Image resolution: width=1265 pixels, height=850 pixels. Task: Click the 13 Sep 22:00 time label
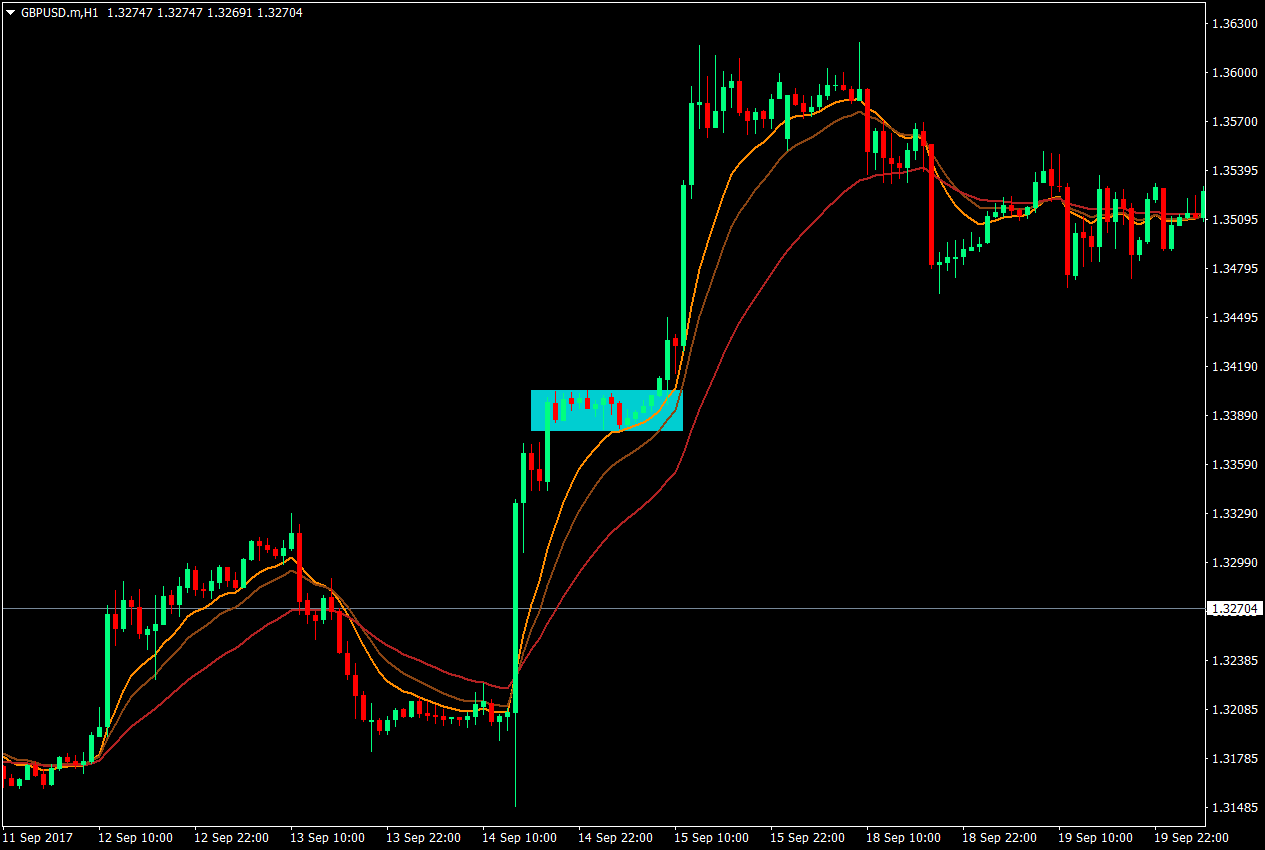pos(423,837)
